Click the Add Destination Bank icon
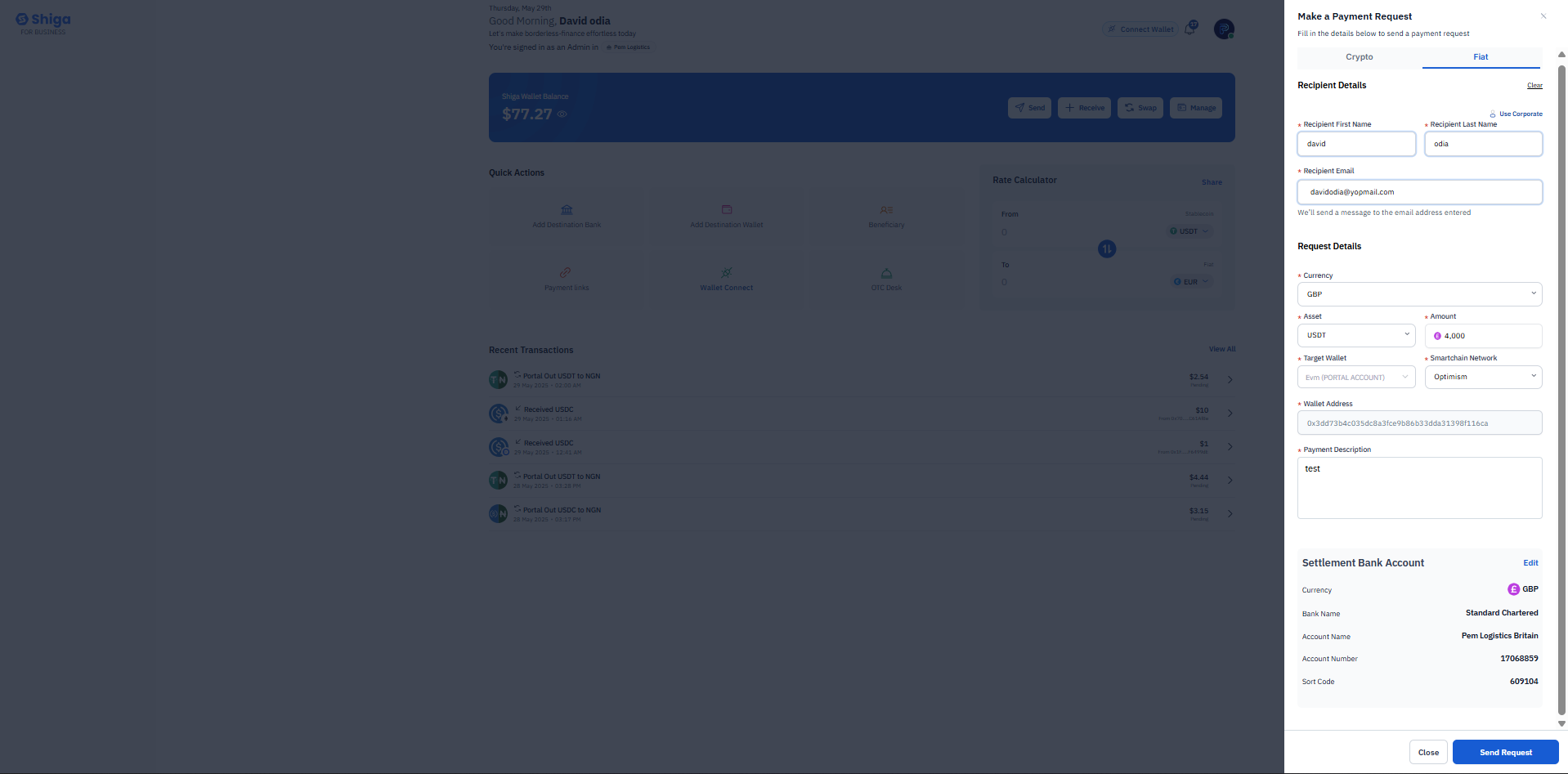The image size is (1568, 774). [x=567, y=210]
